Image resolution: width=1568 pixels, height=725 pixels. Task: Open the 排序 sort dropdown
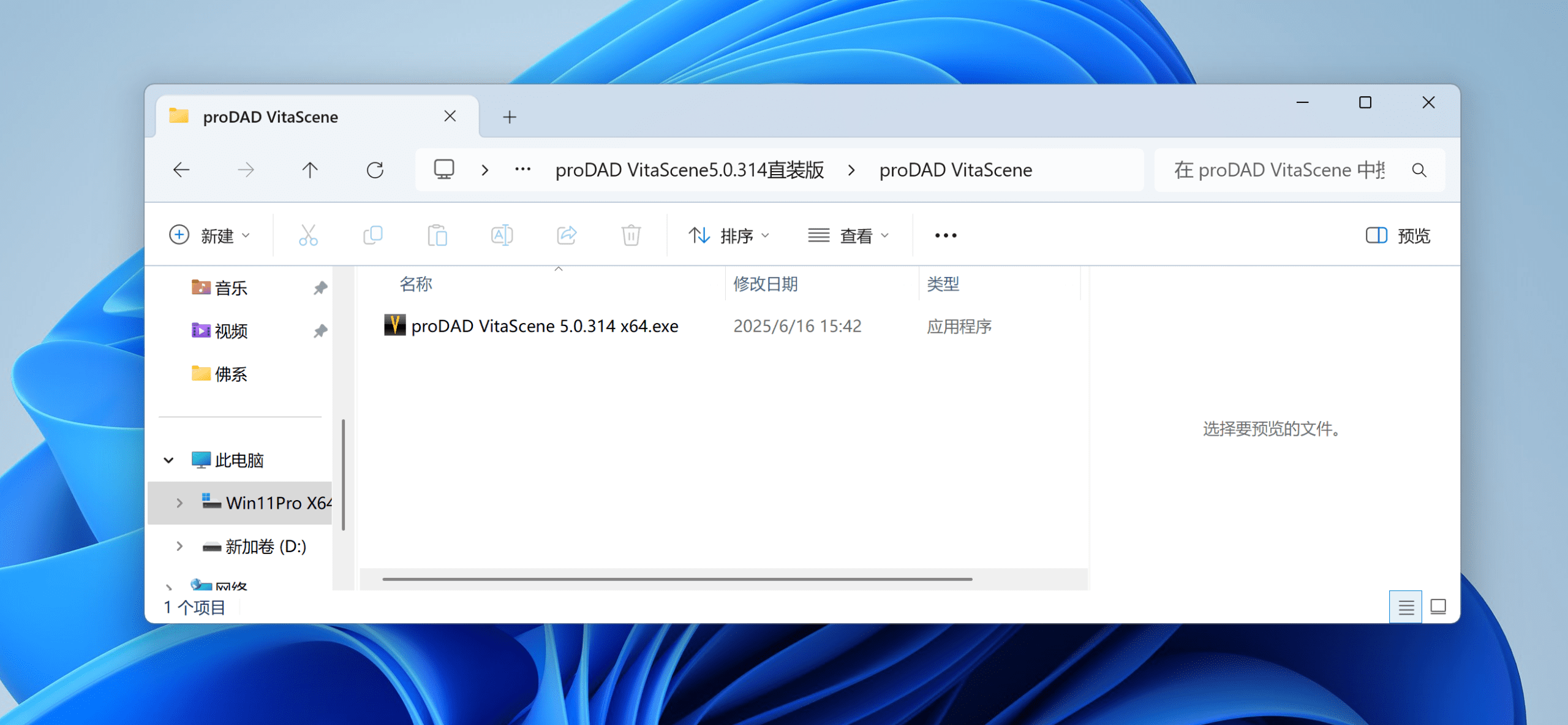click(x=728, y=235)
